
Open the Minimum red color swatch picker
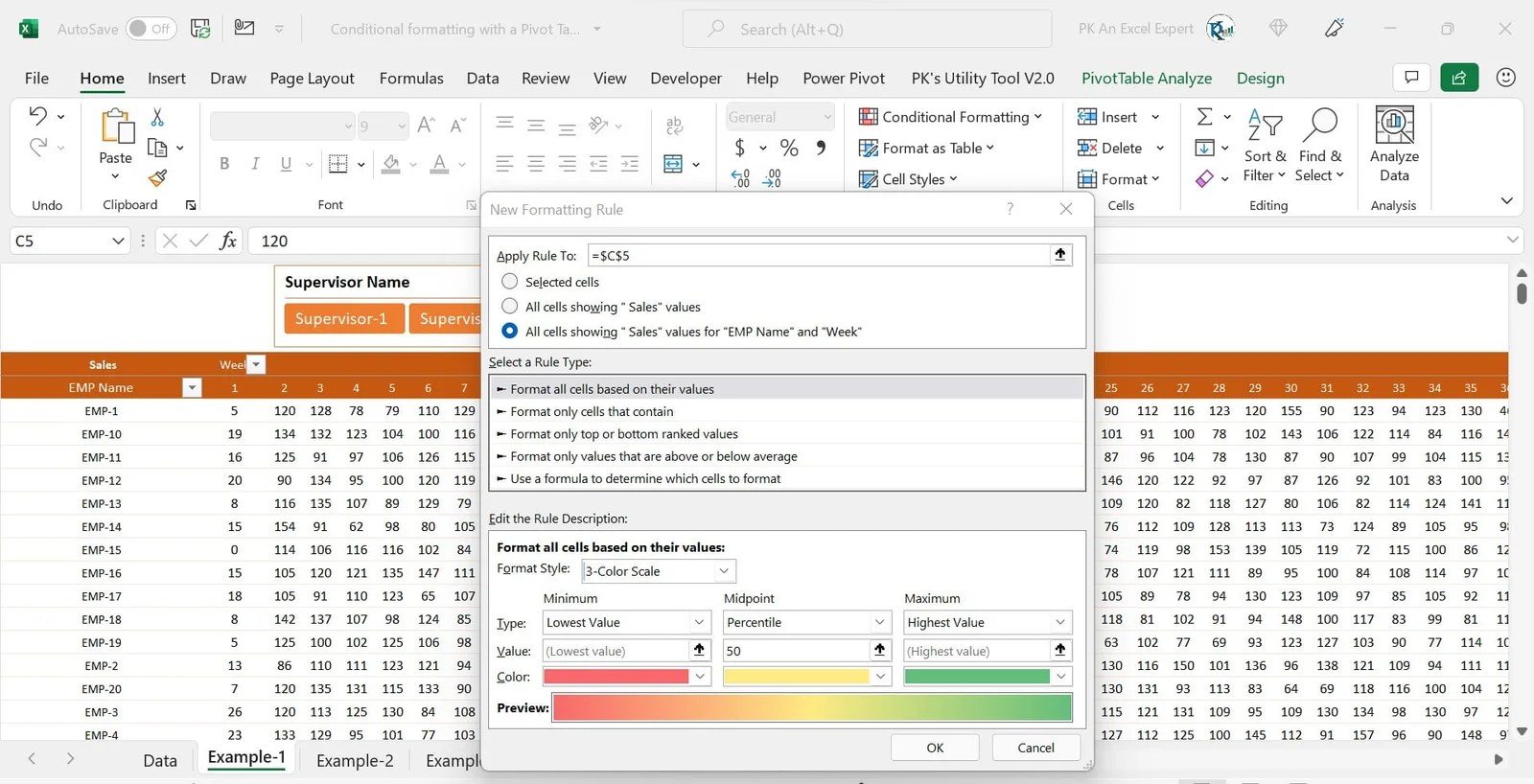626,677
